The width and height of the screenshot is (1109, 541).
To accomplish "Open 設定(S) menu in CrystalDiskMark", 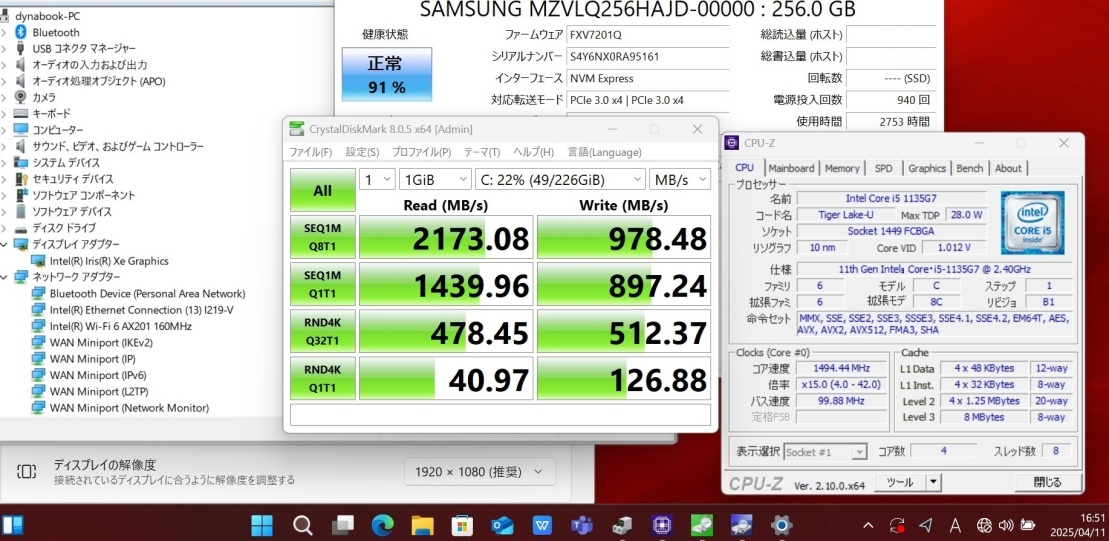I will point(362,152).
